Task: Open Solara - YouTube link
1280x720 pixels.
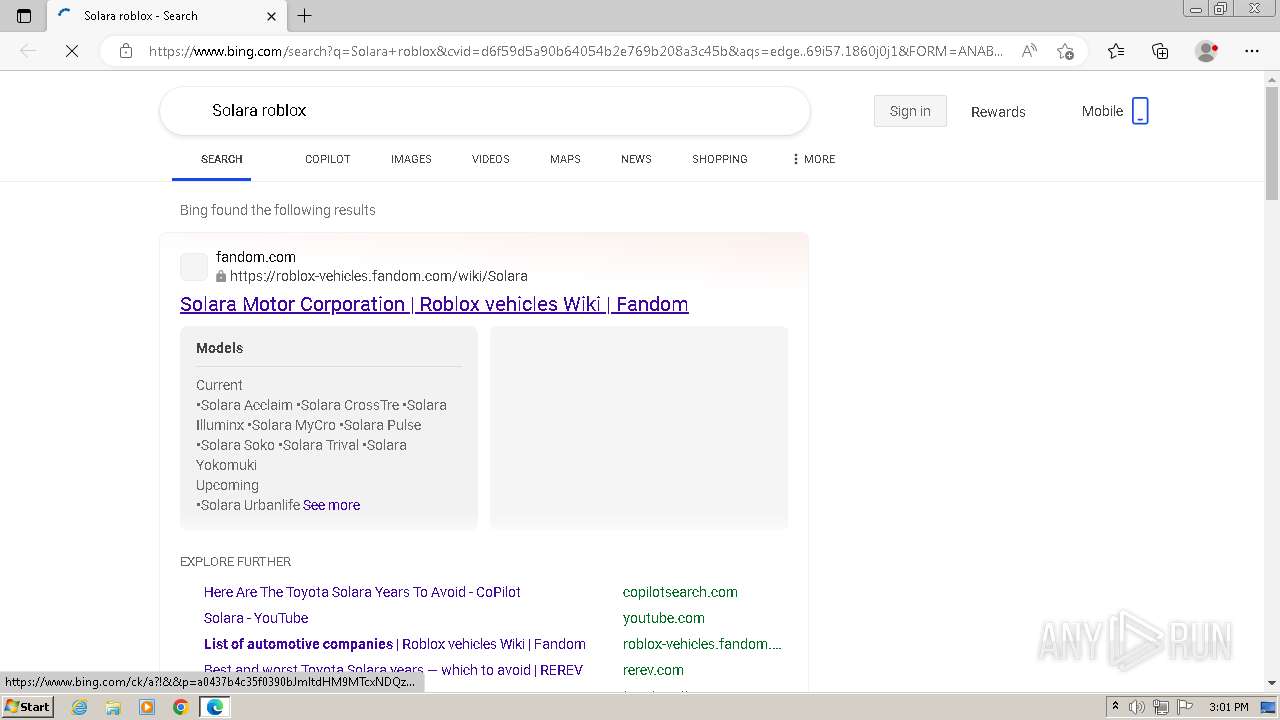Action: 256,618
